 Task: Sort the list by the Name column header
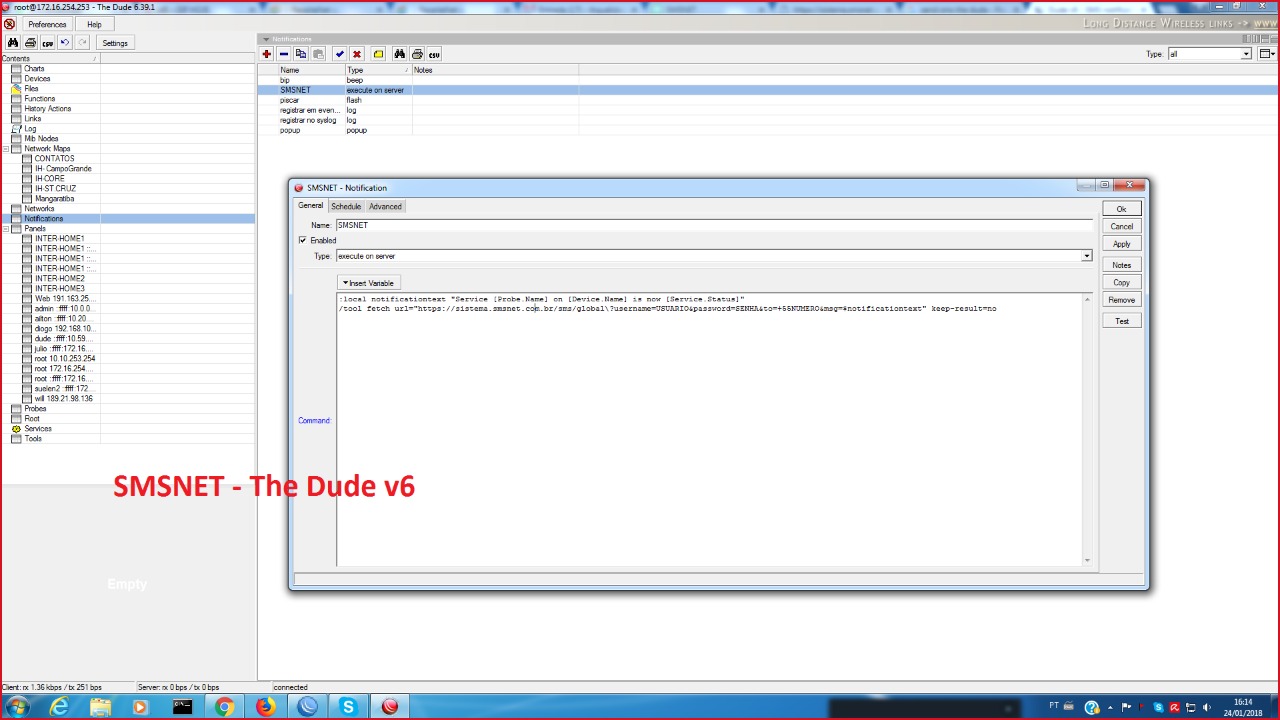311,70
